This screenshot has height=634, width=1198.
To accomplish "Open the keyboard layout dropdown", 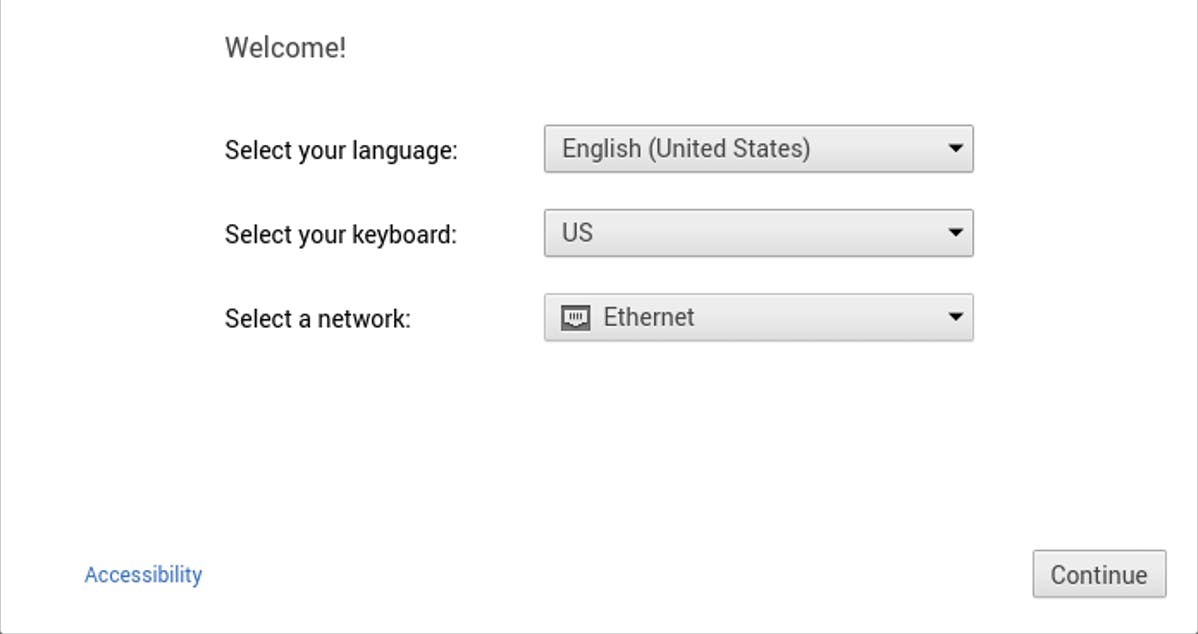I will [758, 233].
